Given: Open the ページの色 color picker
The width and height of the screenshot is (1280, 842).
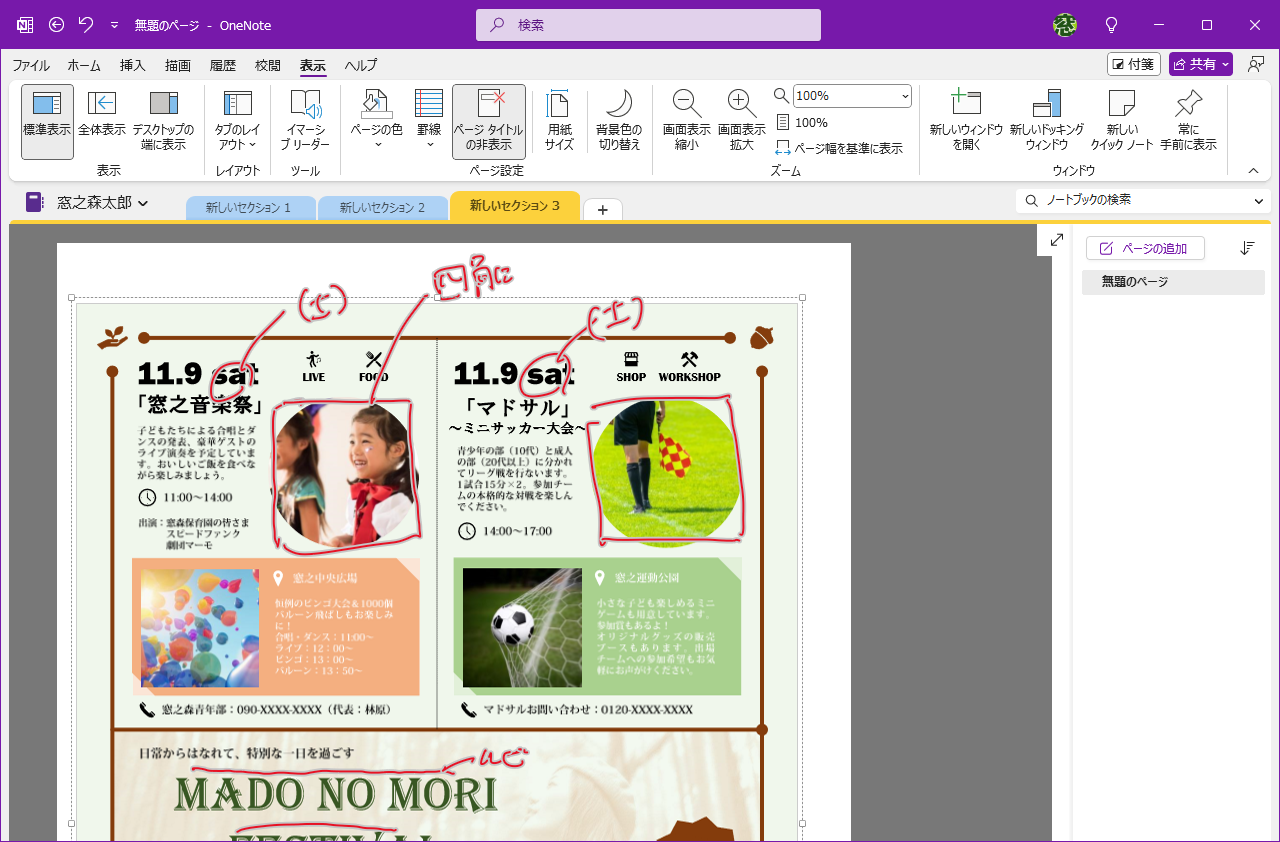Looking at the screenshot, I should (x=376, y=119).
